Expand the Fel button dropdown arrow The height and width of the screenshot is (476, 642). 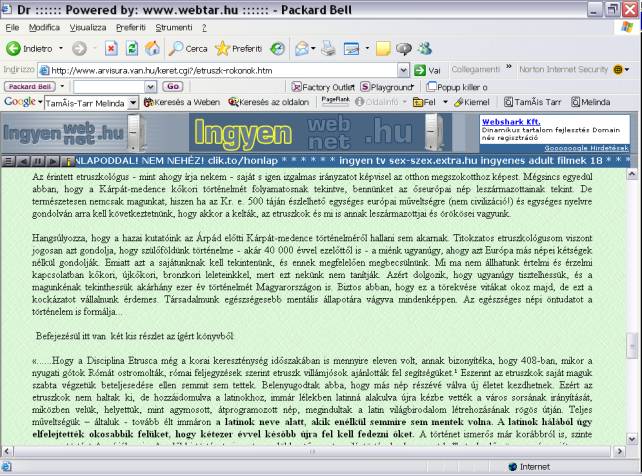coord(445,102)
